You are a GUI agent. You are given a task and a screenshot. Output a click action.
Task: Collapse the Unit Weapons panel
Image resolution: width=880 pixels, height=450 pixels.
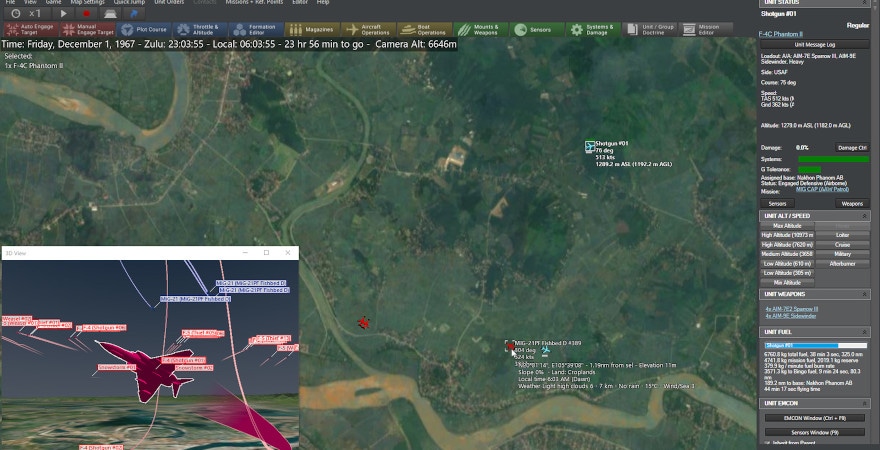(864, 294)
